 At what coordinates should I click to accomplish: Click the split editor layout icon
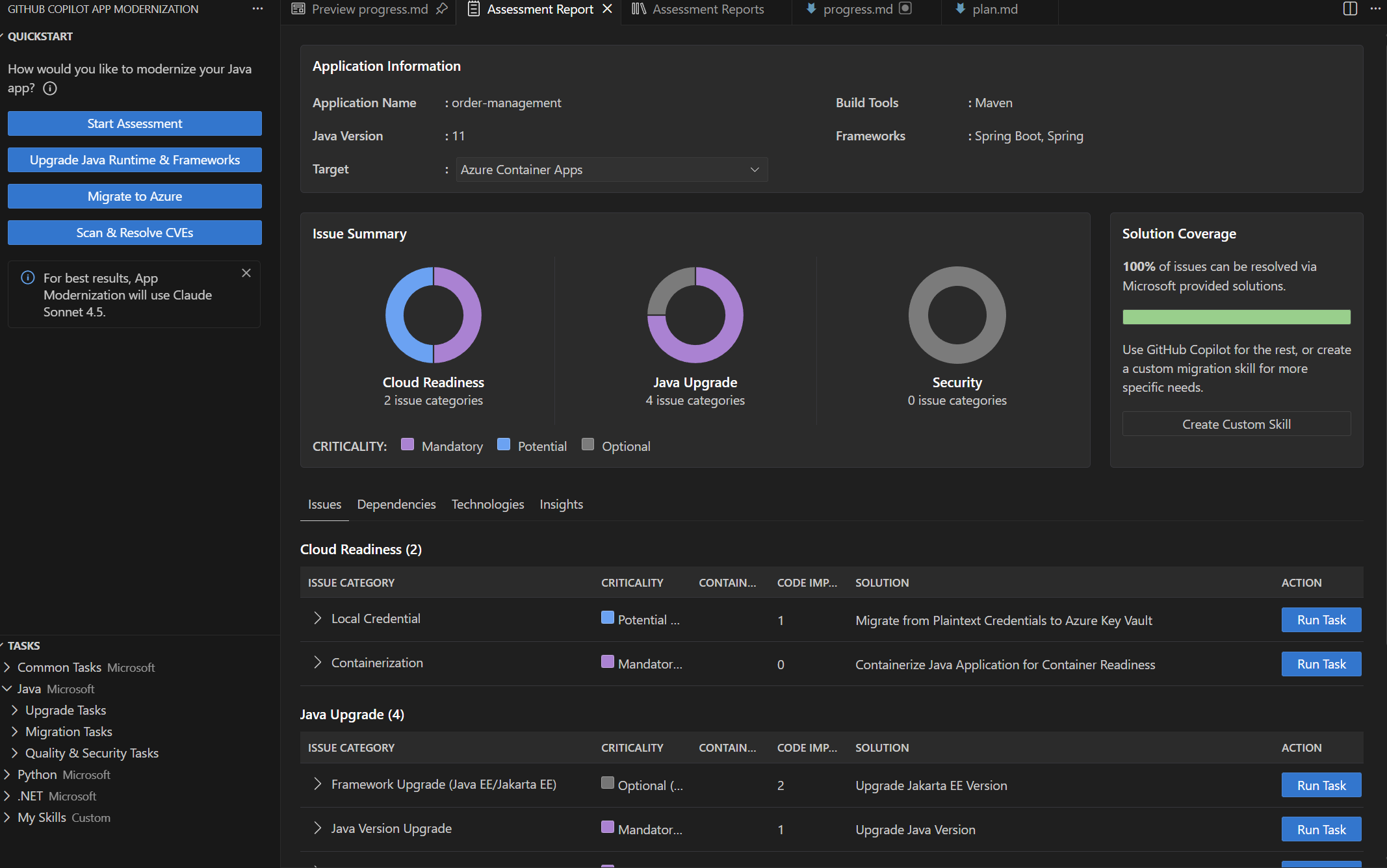pyautogui.click(x=1350, y=9)
